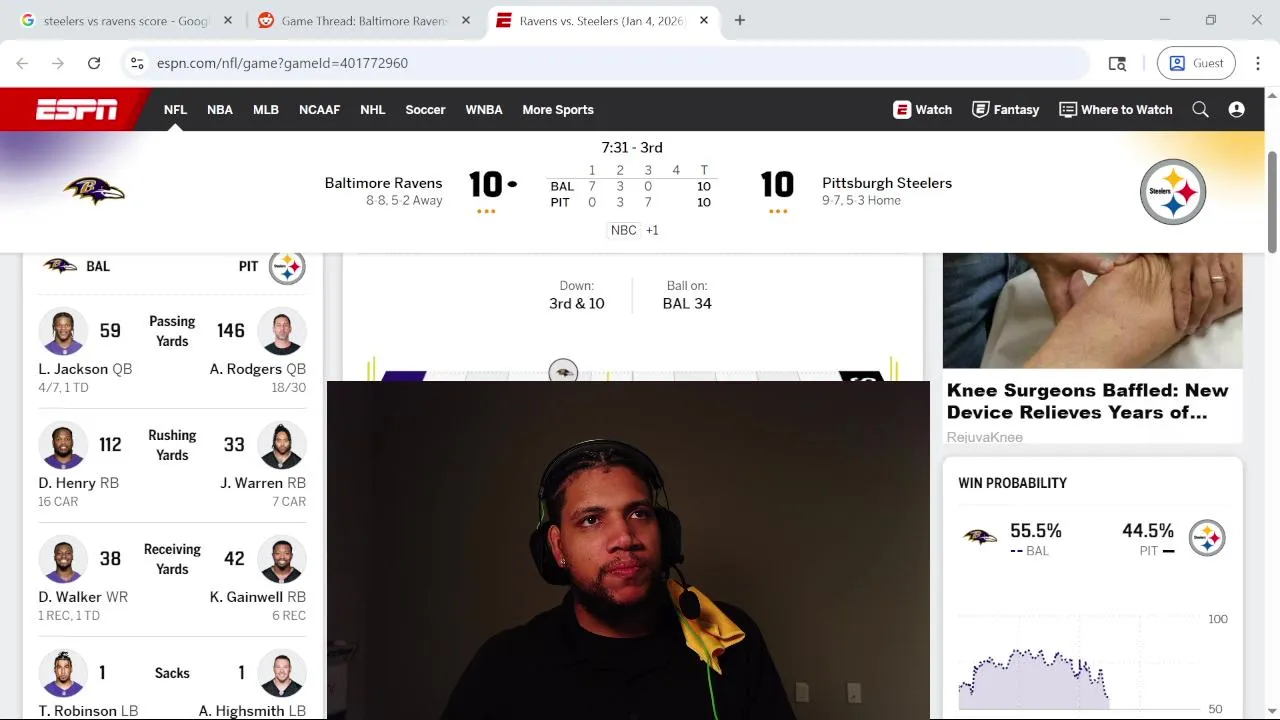This screenshot has height=720, width=1280.
Task: Open the user profile icon in ESPN header
Action: (1236, 110)
